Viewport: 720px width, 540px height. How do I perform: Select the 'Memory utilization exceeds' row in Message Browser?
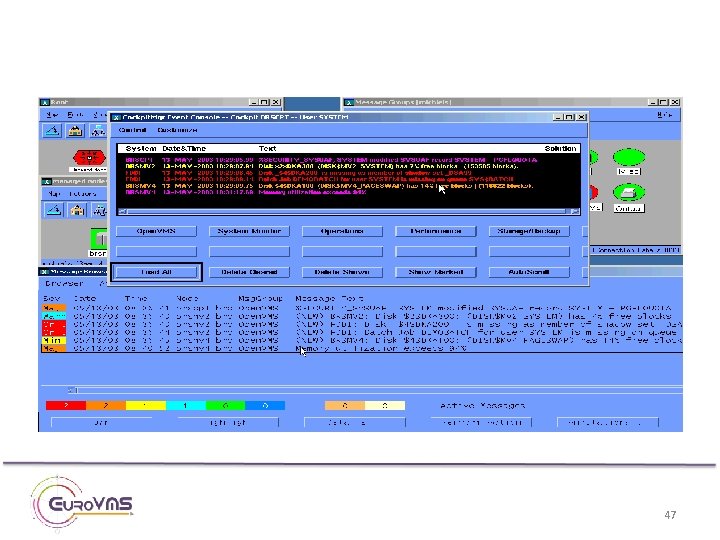tap(362, 349)
